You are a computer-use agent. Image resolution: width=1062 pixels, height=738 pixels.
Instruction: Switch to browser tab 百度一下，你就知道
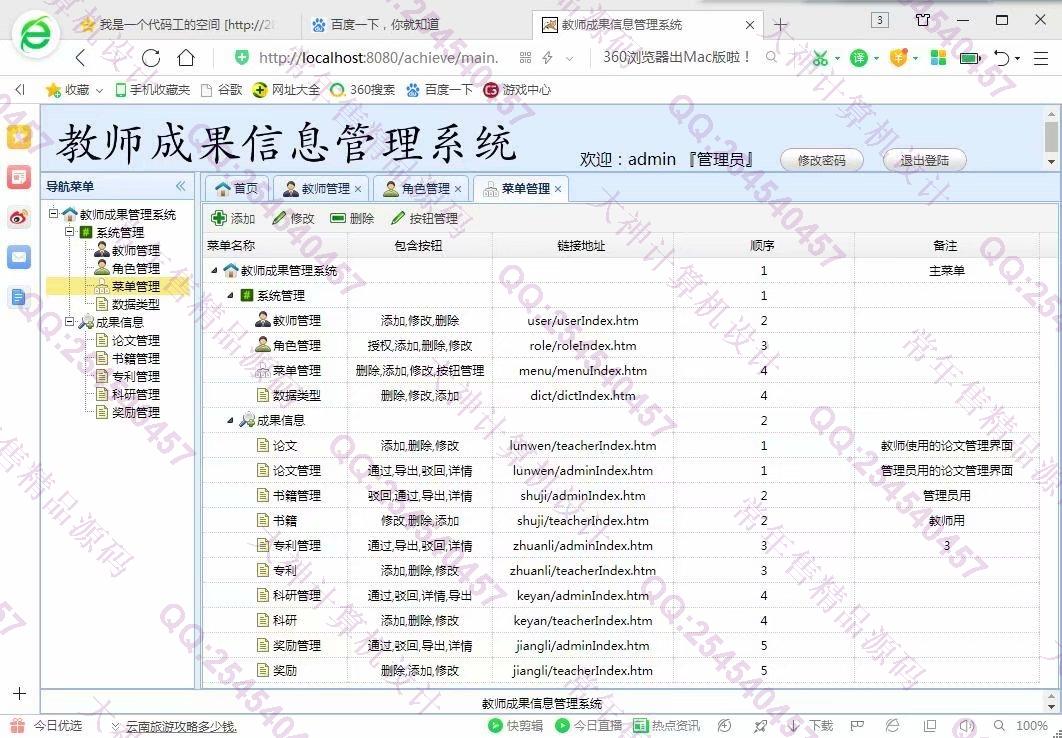coord(384,25)
